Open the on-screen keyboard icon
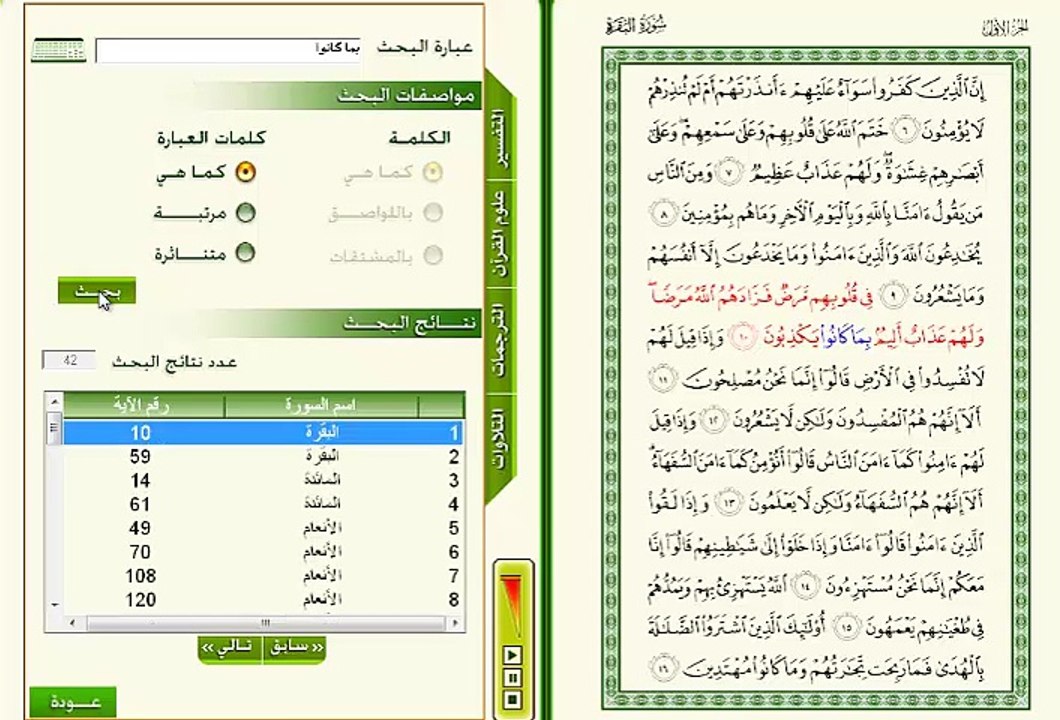The width and height of the screenshot is (1060, 720). click(x=58, y=50)
